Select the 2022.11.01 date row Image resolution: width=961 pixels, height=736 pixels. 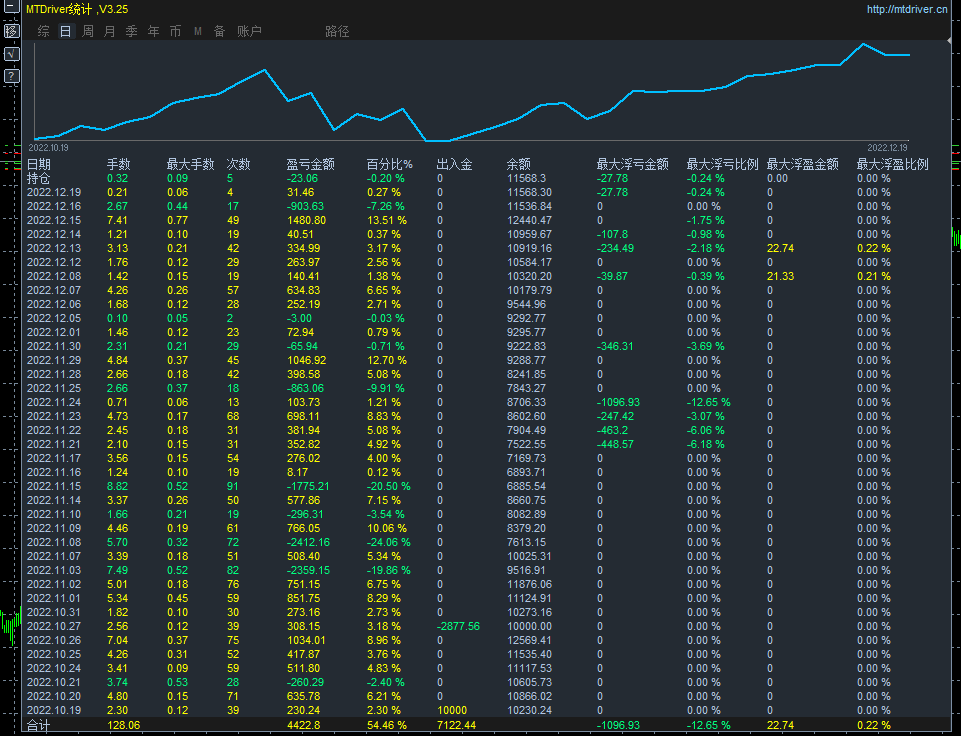(54, 598)
